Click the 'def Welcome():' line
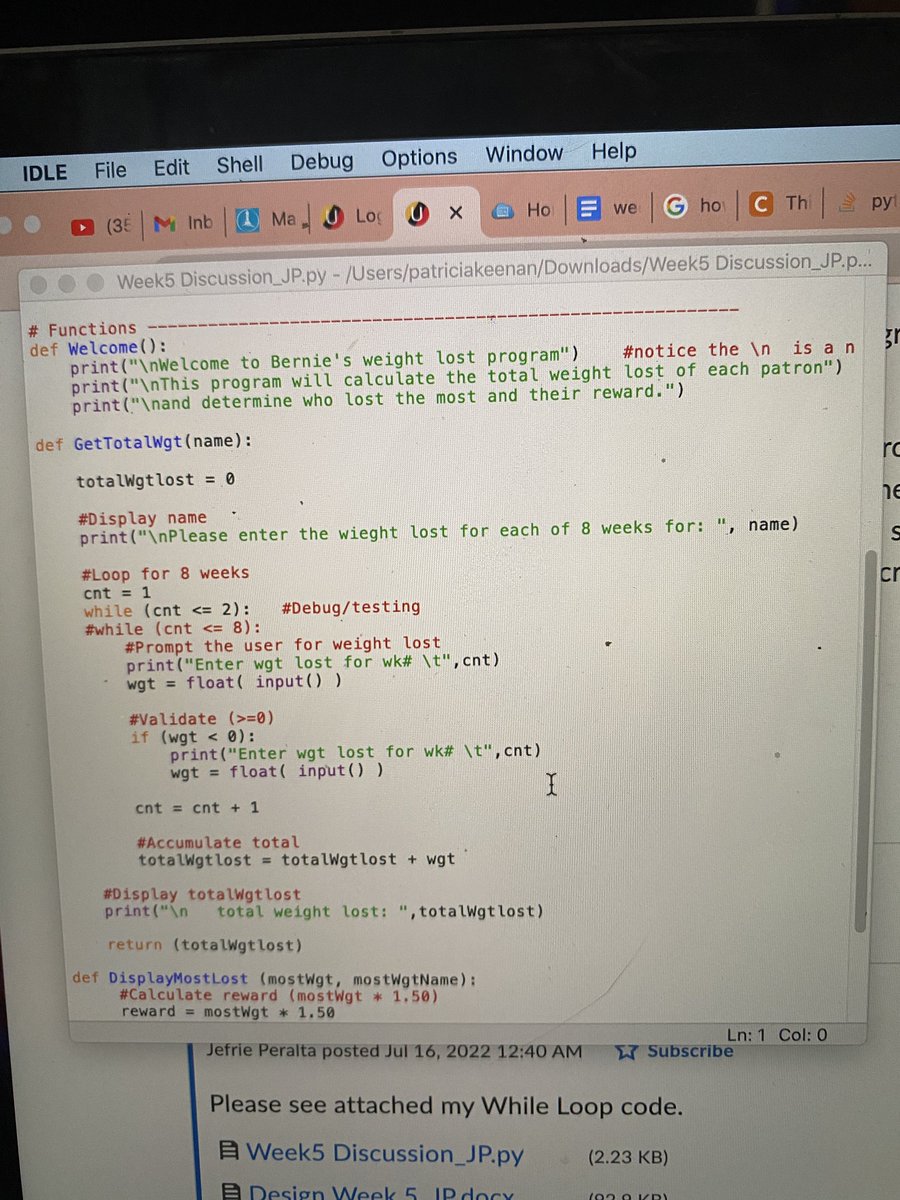 click(100, 347)
